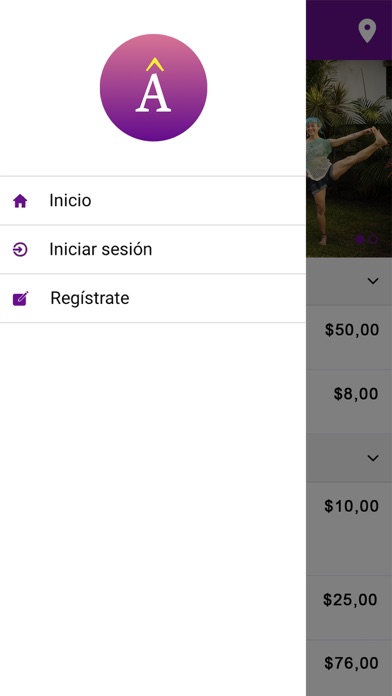Open the Inicio menu item

(x=153, y=201)
